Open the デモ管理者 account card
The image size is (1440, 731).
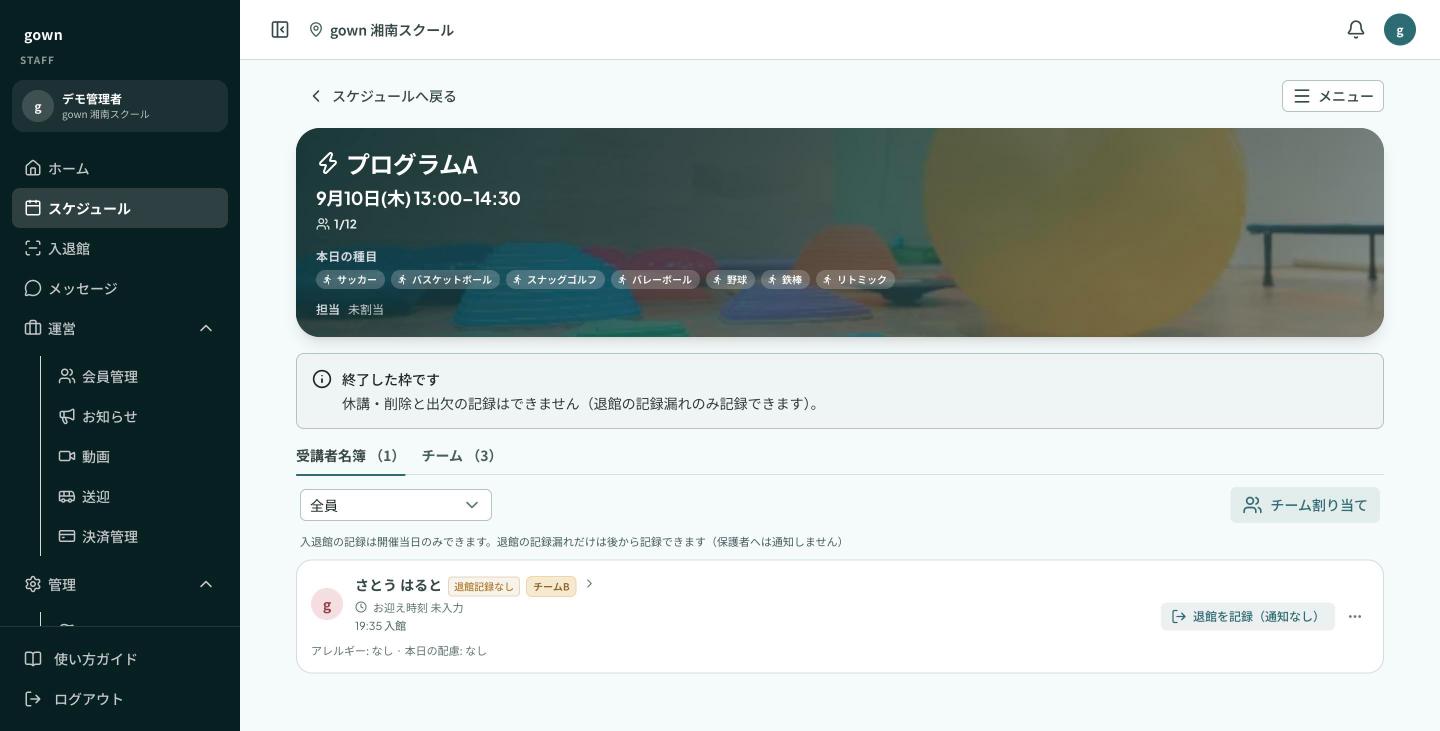tap(120, 106)
